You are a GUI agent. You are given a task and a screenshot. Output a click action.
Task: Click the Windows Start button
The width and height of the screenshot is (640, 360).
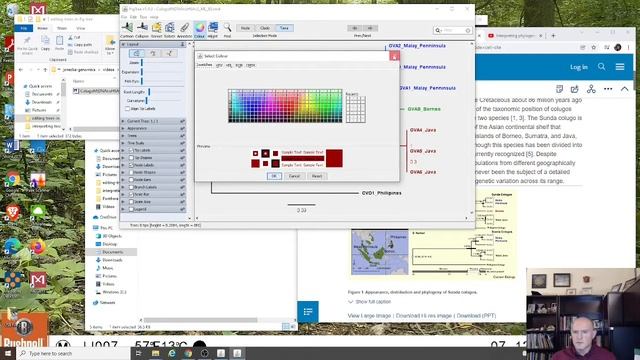8,353
